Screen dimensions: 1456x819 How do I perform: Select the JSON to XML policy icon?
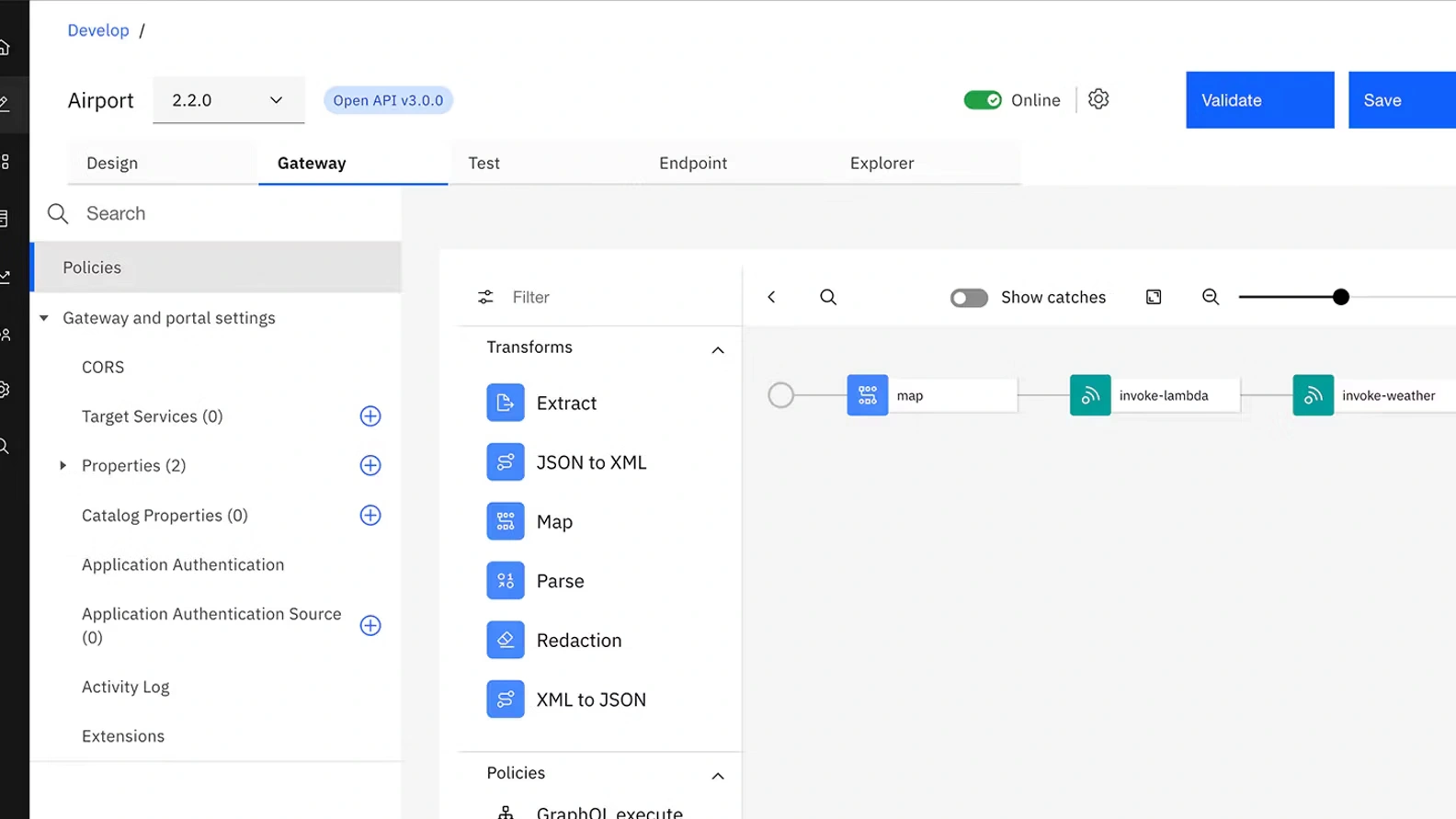pos(505,462)
